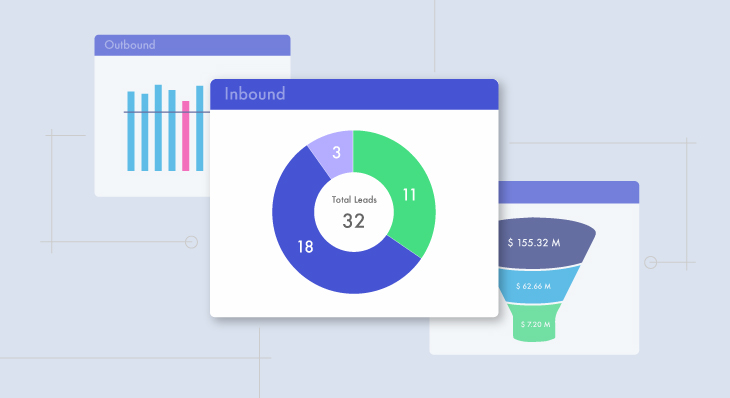Image resolution: width=730 pixels, height=398 pixels.
Task: Click the small circle marker at right side
Action: 650,263
